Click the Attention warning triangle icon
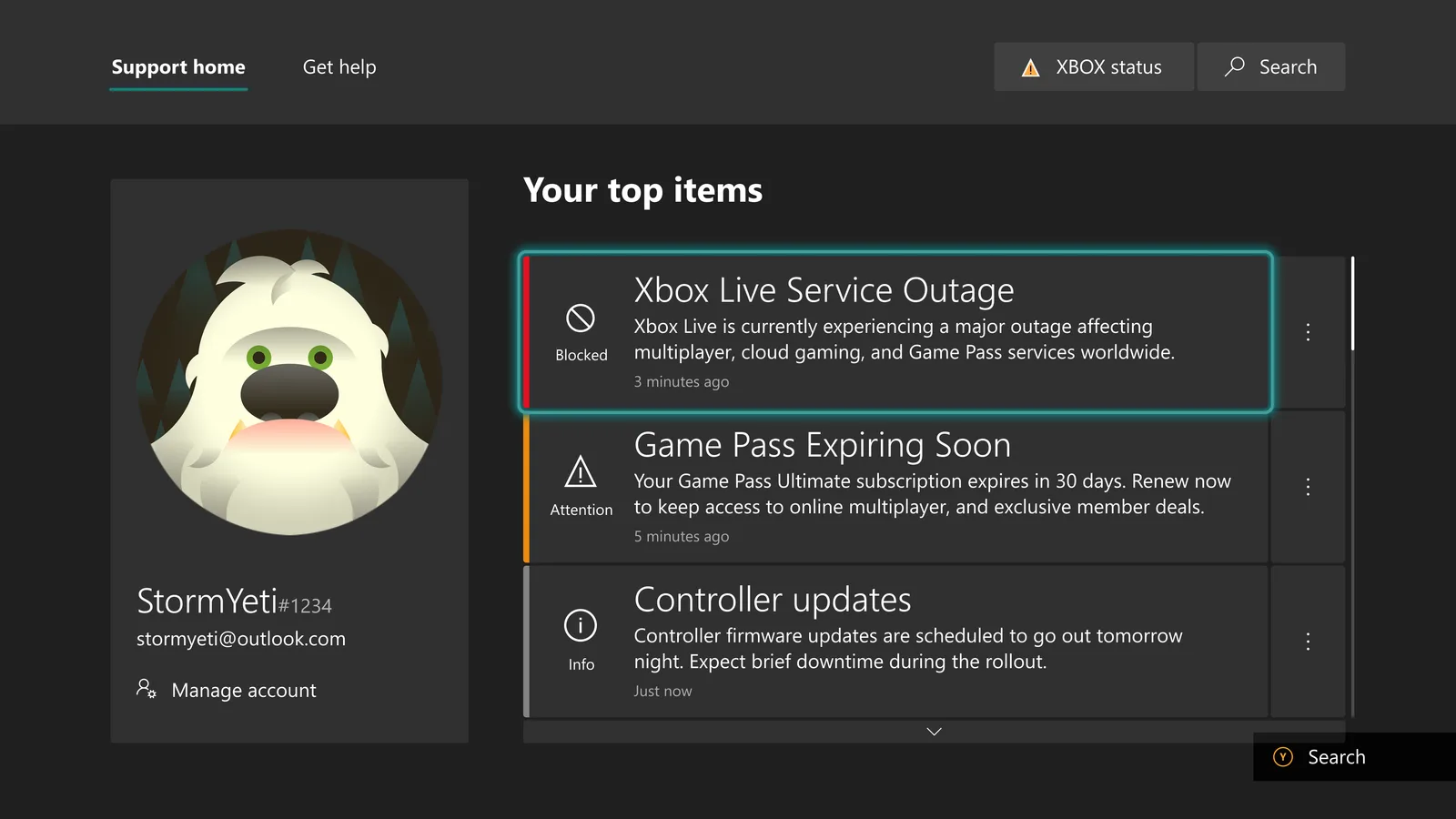 581,472
